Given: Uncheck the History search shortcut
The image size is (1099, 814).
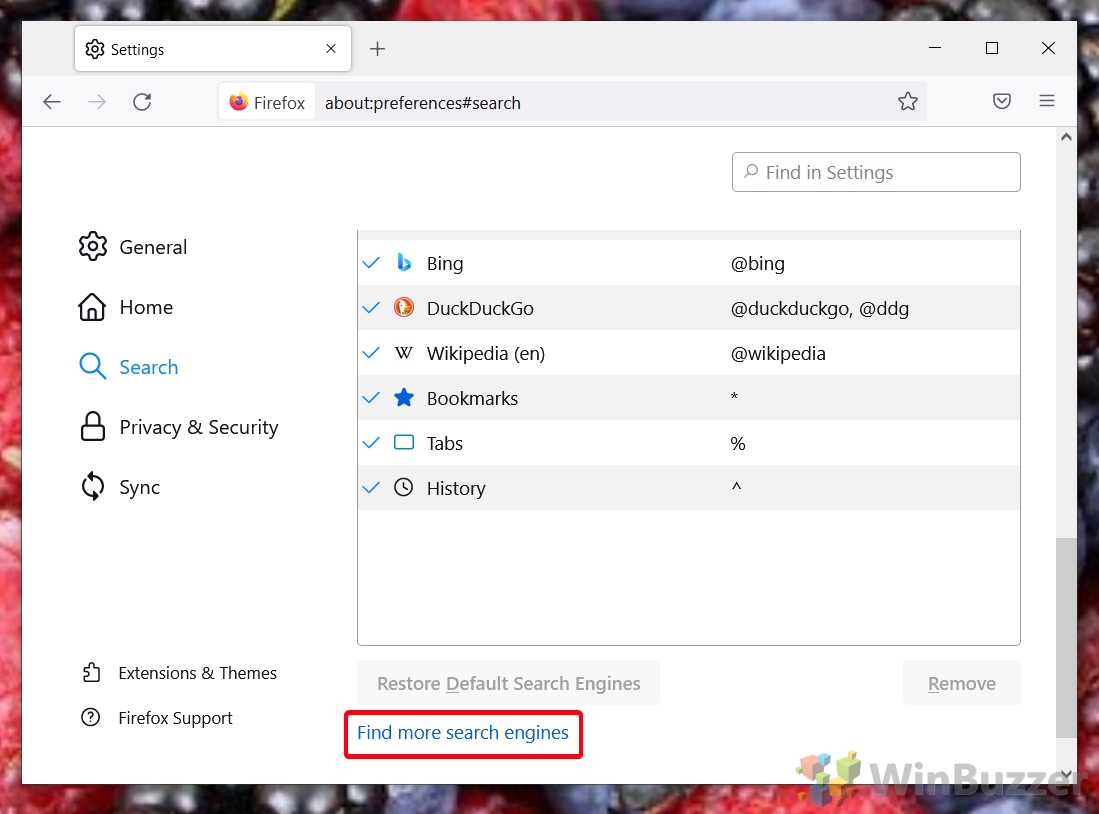Looking at the screenshot, I should click(x=371, y=487).
